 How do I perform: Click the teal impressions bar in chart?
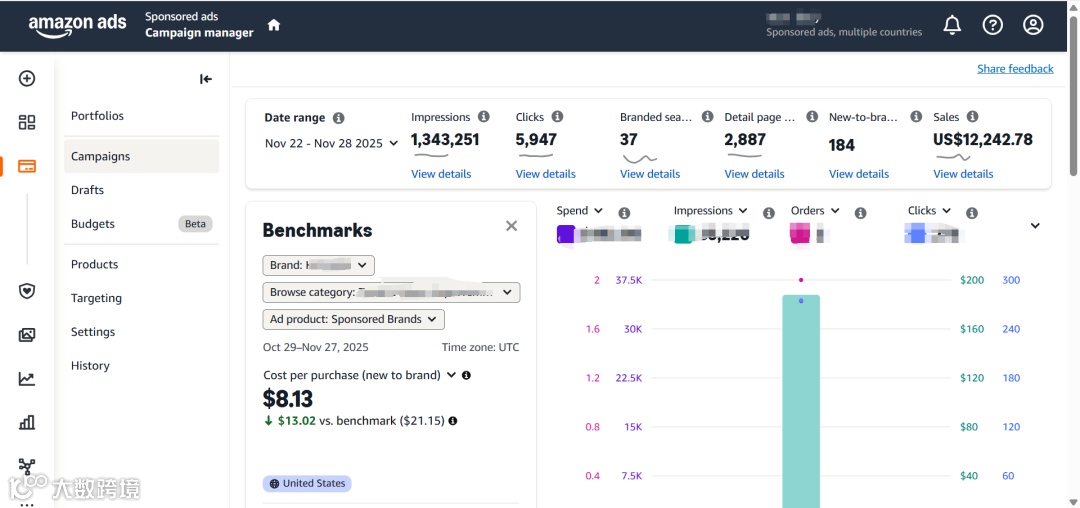[801, 401]
